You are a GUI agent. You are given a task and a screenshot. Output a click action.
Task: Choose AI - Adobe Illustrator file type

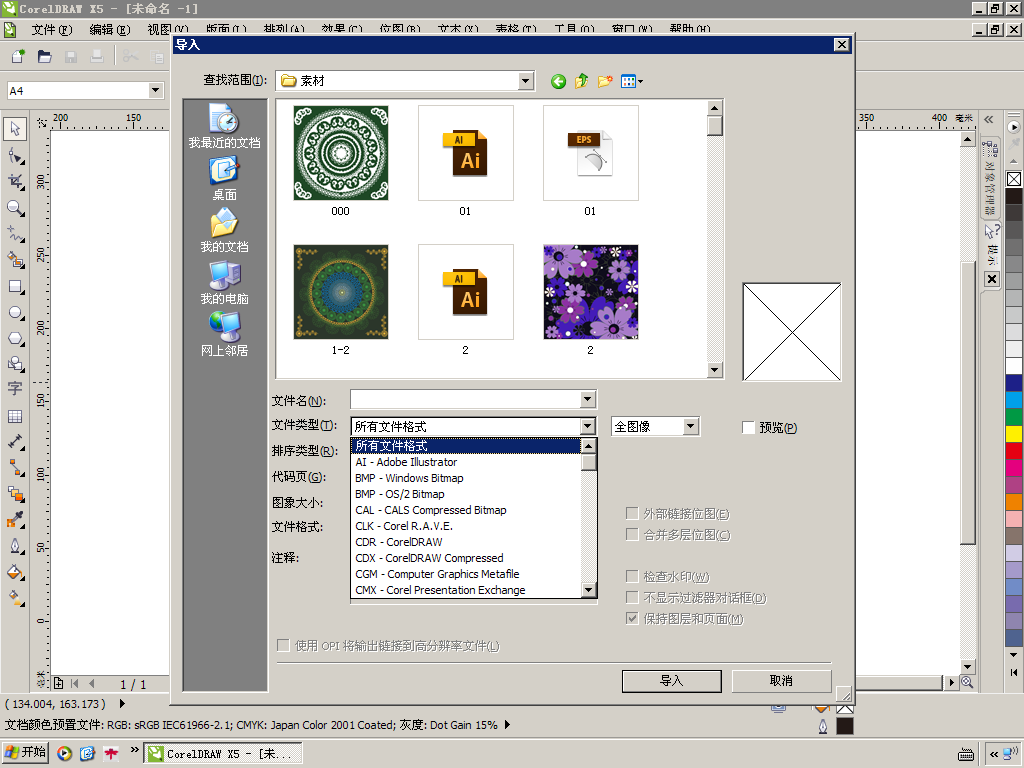click(x=466, y=462)
